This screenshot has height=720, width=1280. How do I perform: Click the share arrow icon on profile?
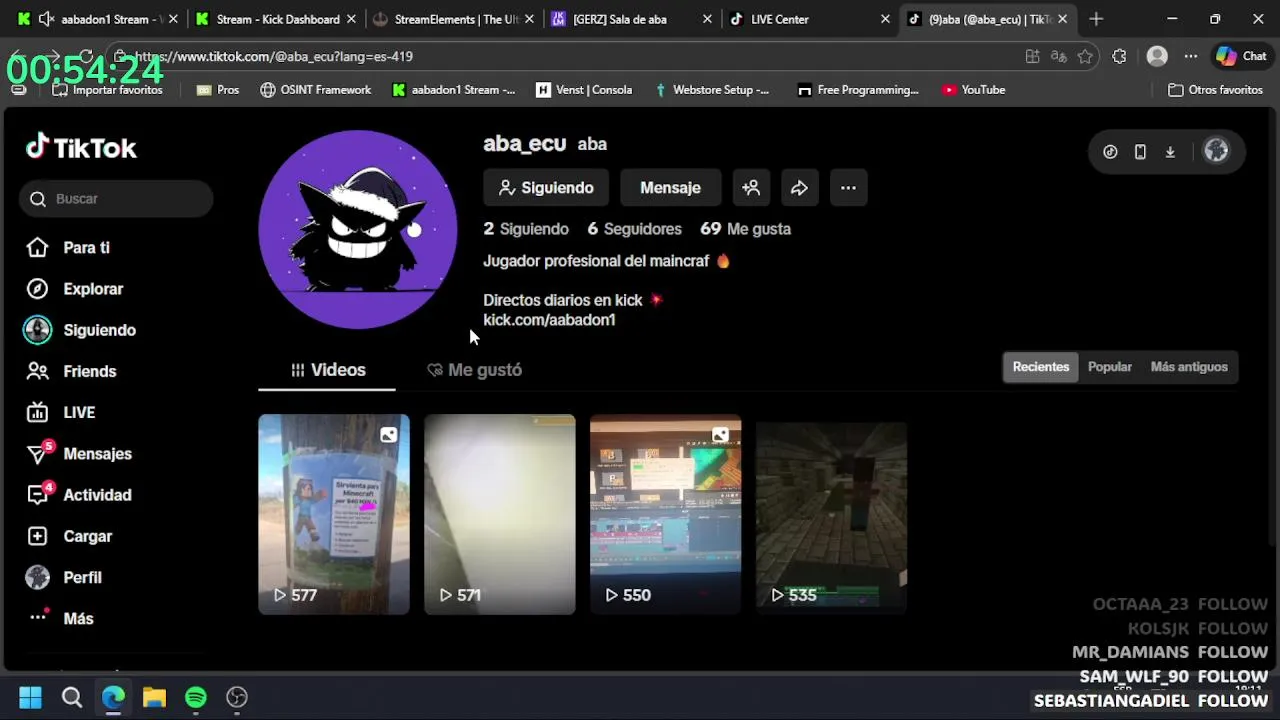pos(799,188)
